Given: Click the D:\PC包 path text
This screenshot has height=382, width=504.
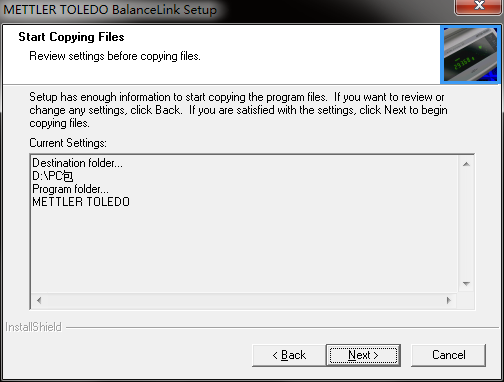Looking at the screenshot, I should click(52, 176).
